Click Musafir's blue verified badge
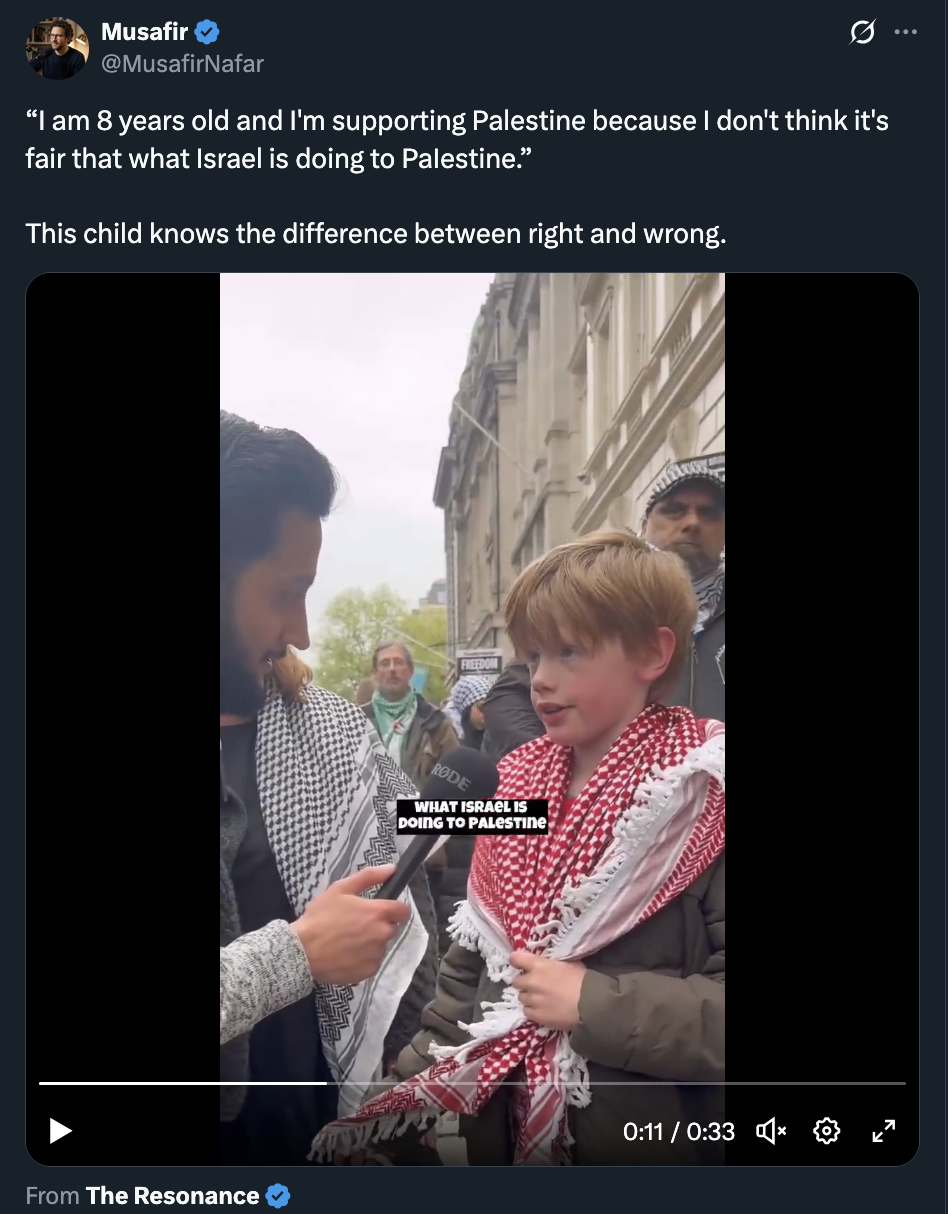This screenshot has width=948, height=1214. (x=207, y=33)
